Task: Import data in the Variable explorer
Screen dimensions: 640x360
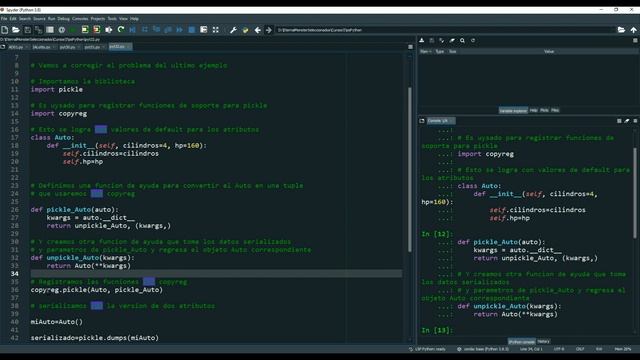Action: (x=422, y=40)
